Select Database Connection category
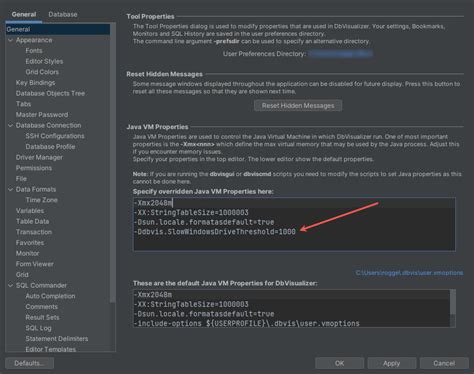 (x=48, y=125)
